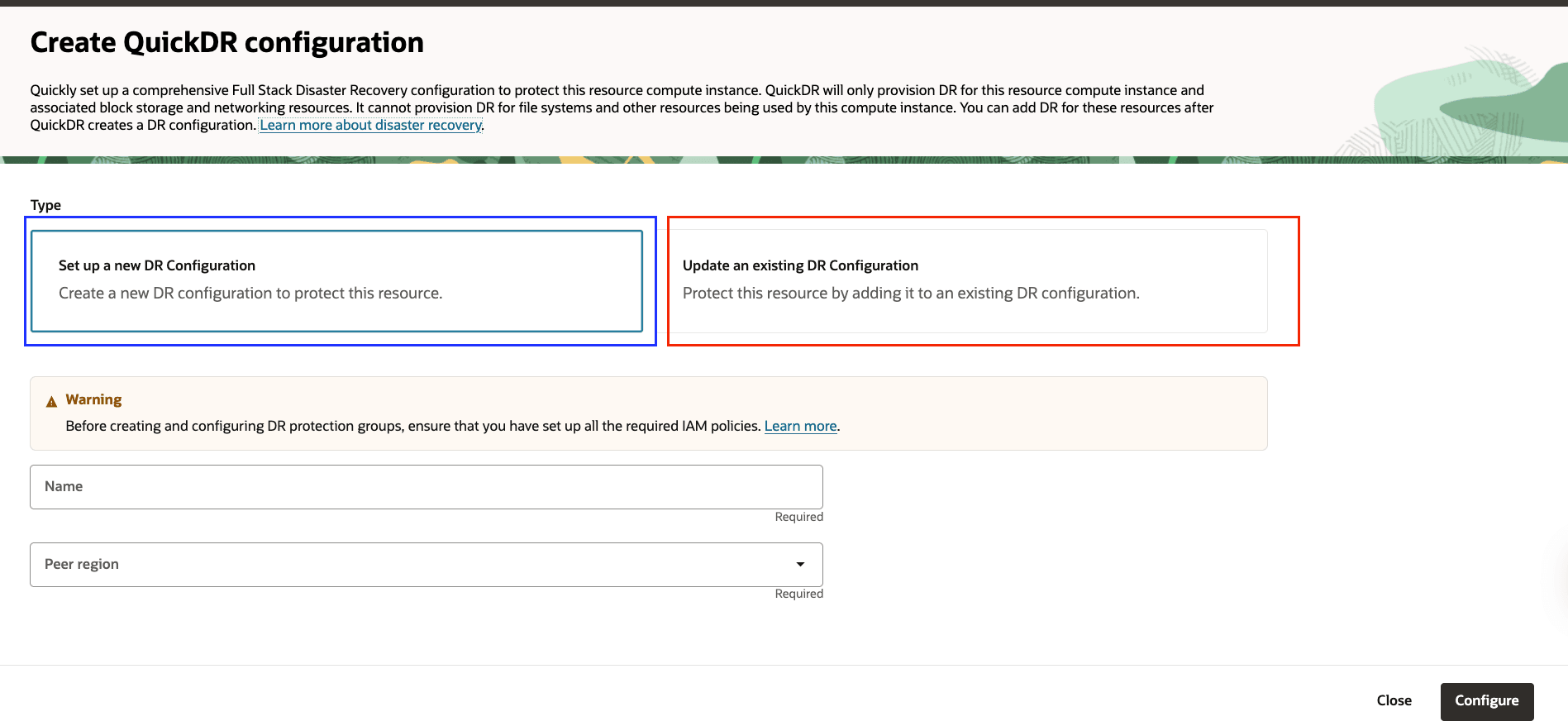Click text 'Protect this resource by adding it to an existing DR configuration.'

(x=911, y=293)
